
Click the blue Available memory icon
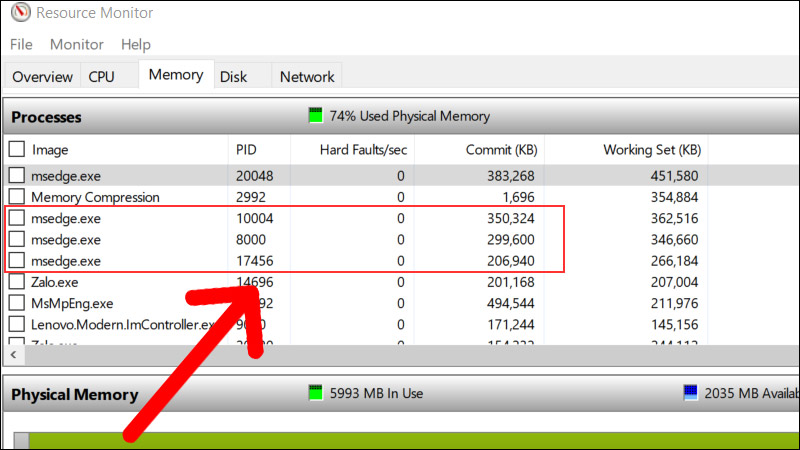tap(690, 393)
